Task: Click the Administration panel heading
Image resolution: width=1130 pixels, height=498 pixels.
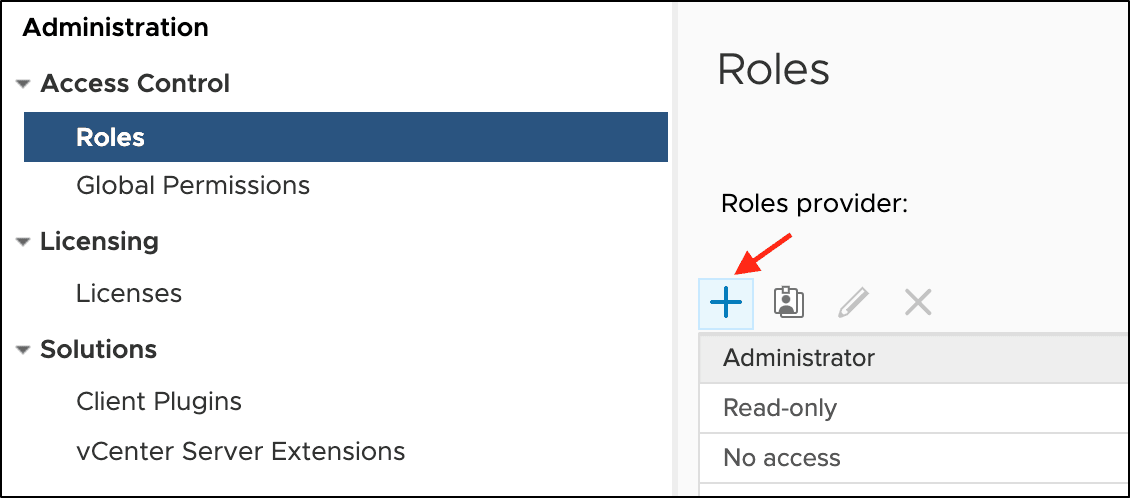Action: pos(115,28)
